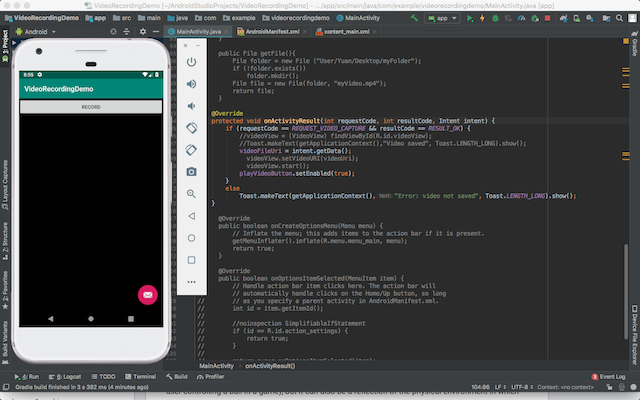The height and width of the screenshot is (400, 640).
Task: Close the AndroidManifest.xml tab
Action: click(304, 32)
